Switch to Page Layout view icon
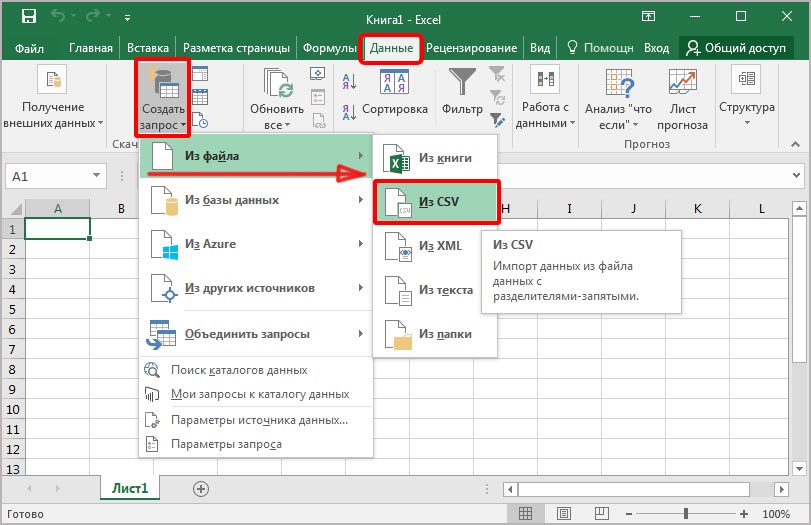This screenshot has width=811, height=525. coord(564,514)
